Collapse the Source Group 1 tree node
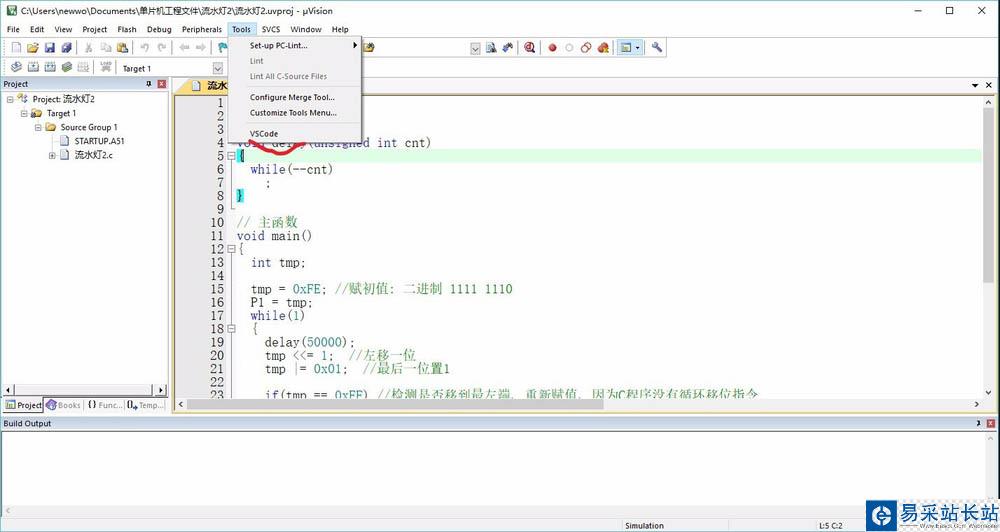The width and height of the screenshot is (1000, 532). pos(38,127)
